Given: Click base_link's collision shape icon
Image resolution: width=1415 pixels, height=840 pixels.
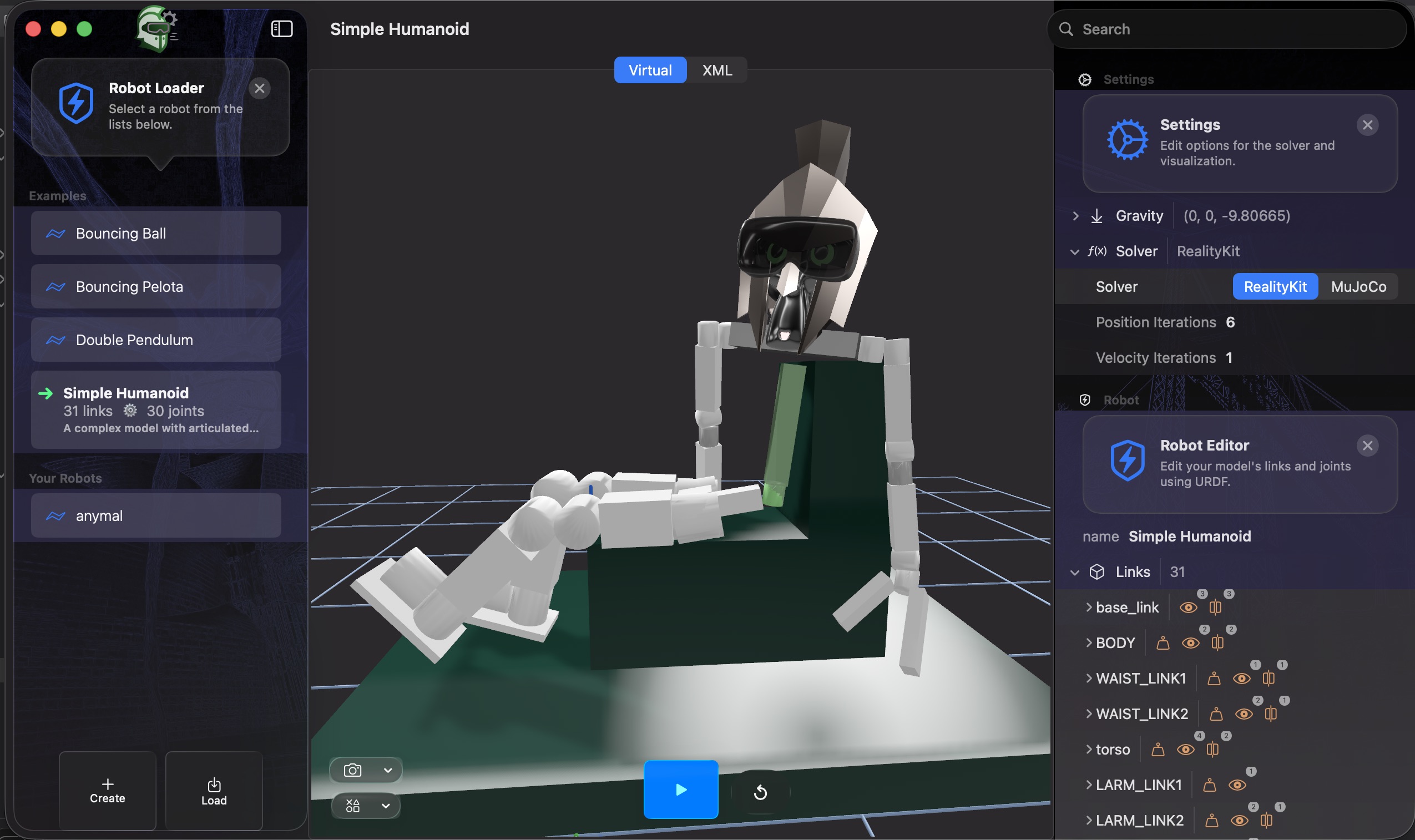Looking at the screenshot, I should coord(1215,608).
